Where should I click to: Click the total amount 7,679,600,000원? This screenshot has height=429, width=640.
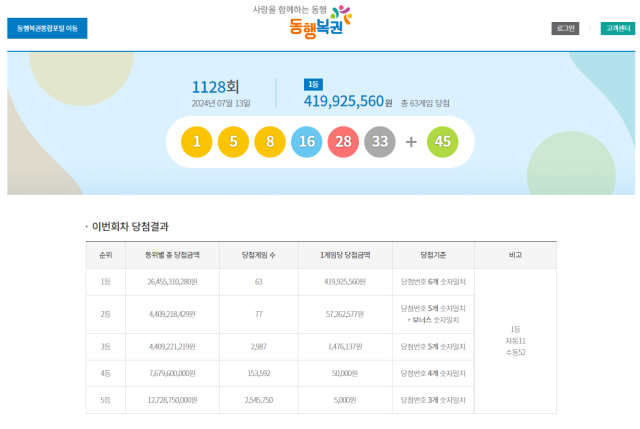coord(172,373)
